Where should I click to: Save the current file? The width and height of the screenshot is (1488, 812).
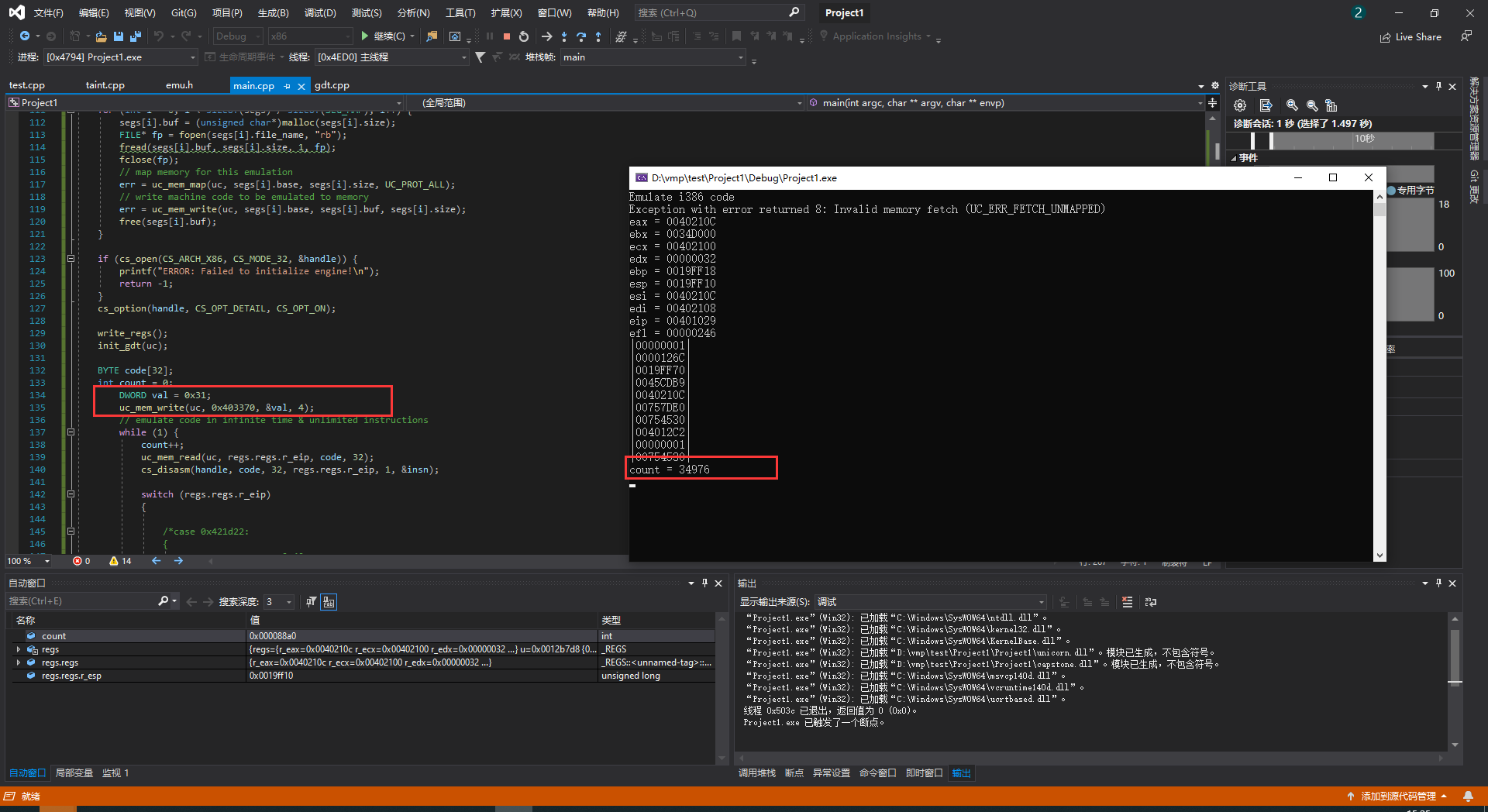[119, 36]
